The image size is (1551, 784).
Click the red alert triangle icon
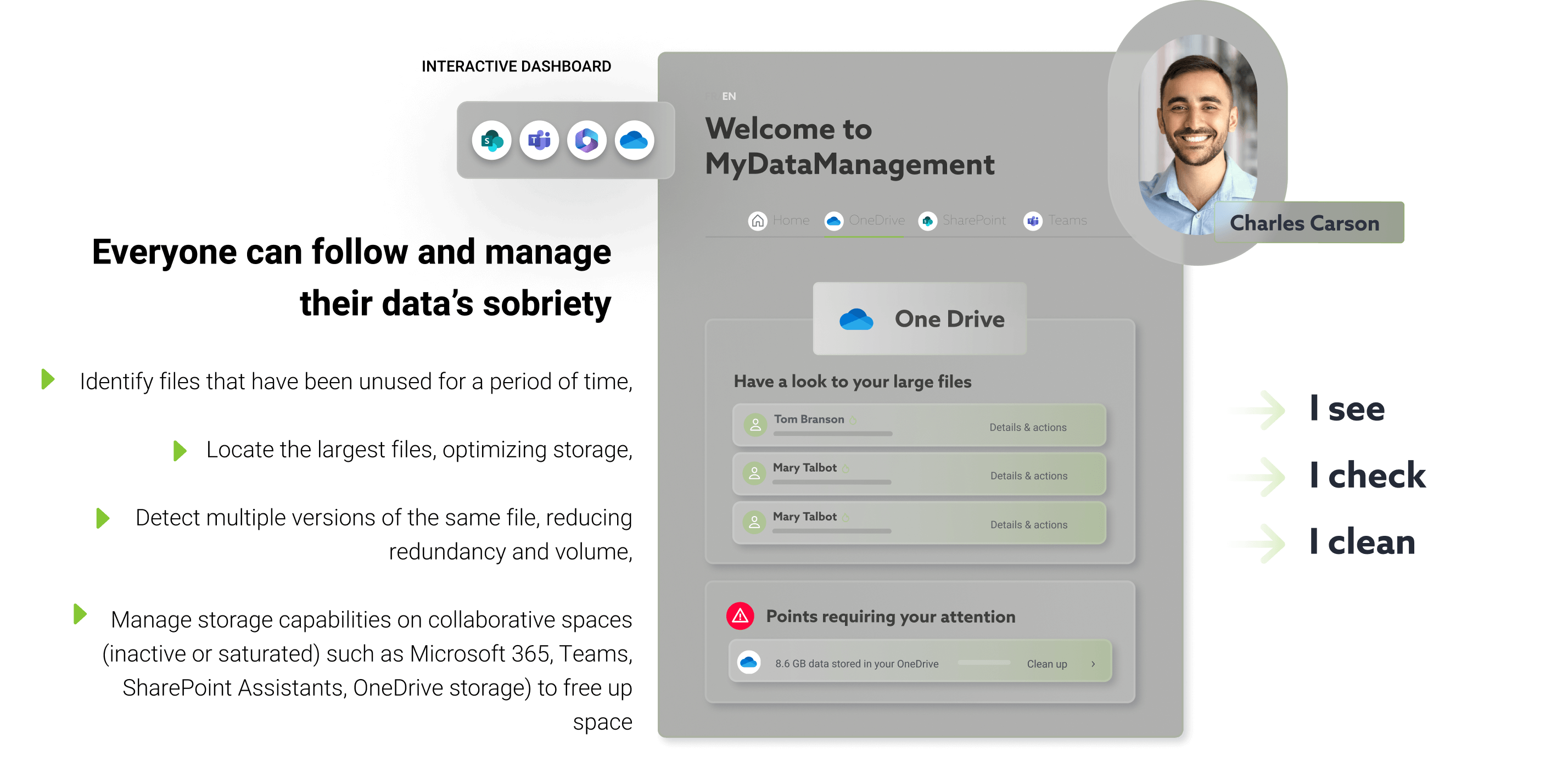pos(740,616)
